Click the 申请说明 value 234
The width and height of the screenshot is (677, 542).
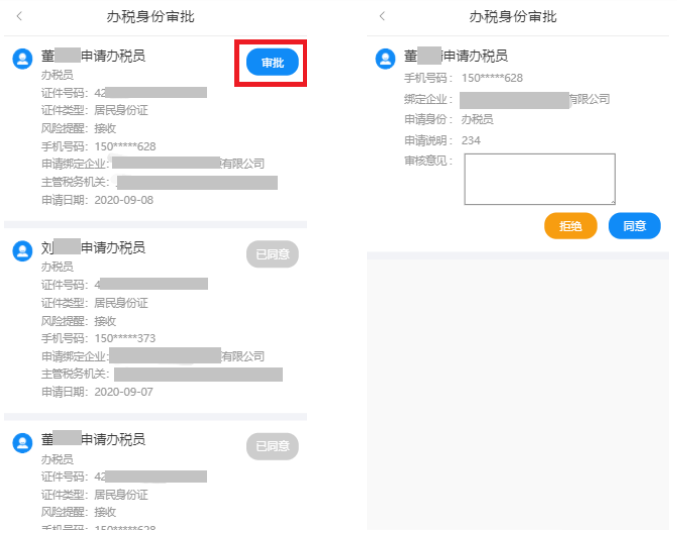471,140
